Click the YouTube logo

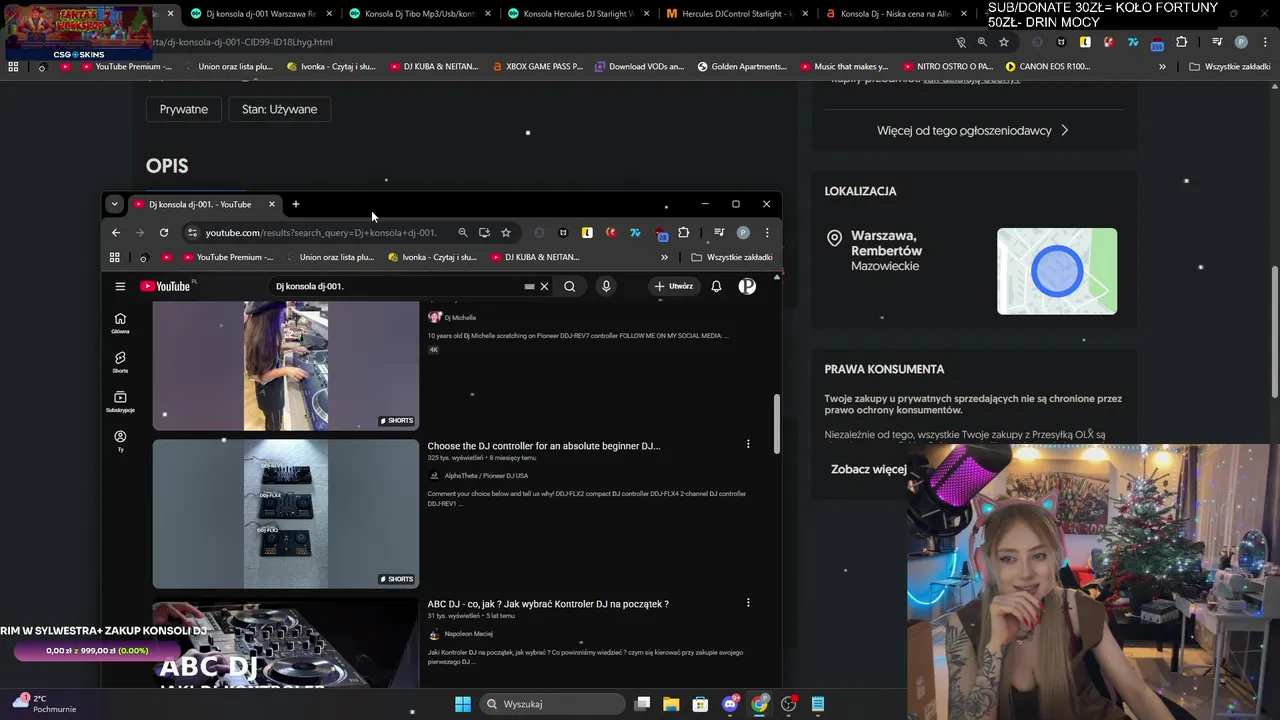coord(166,286)
